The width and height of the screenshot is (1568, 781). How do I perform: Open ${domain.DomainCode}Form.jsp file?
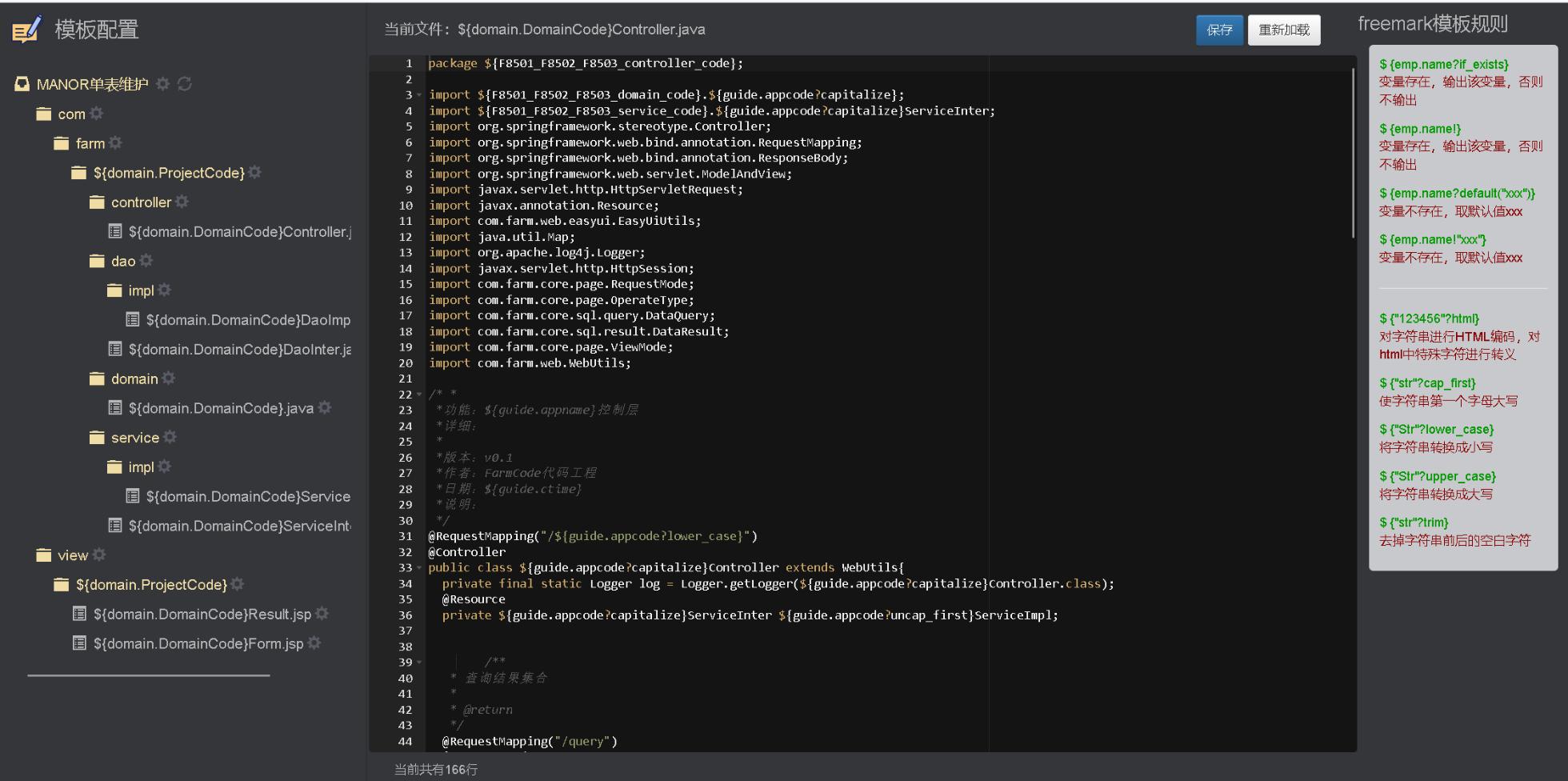[x=198, y=643]
